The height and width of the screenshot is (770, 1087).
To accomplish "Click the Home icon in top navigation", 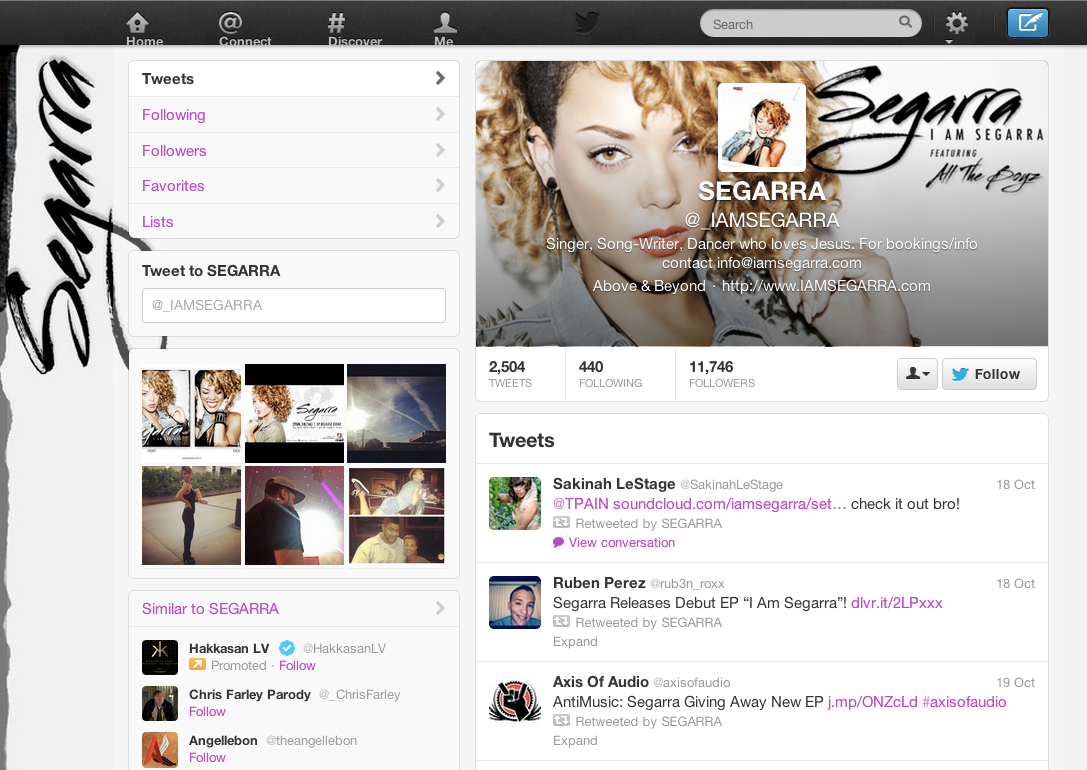I will 138,23.
